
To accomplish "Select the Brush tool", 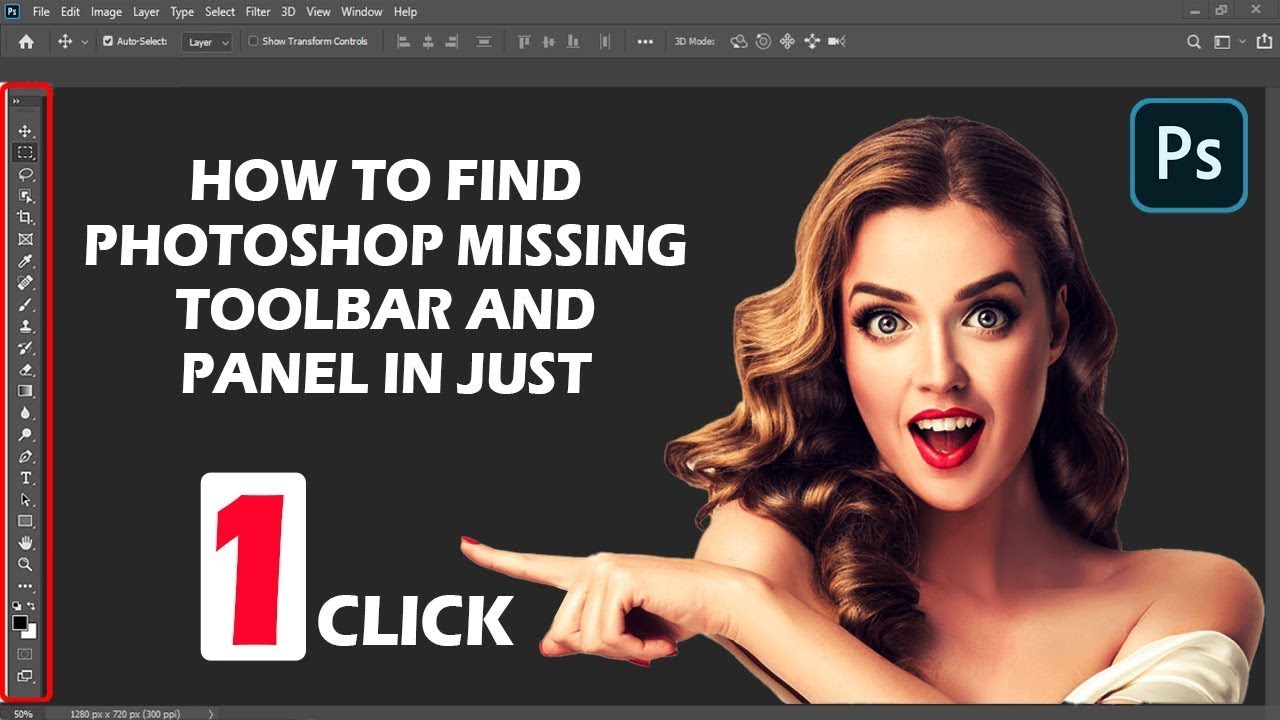I will click(x=25, y=304).
